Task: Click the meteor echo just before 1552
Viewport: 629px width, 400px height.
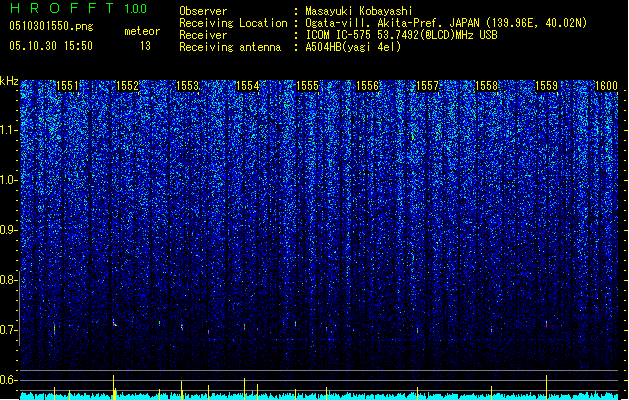Action: (x=114, y=323)
